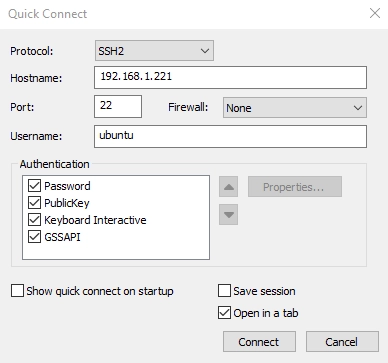388x363 pixels.
Task: Disable GSSAPI authentication
Action: (x=34, y=237)
